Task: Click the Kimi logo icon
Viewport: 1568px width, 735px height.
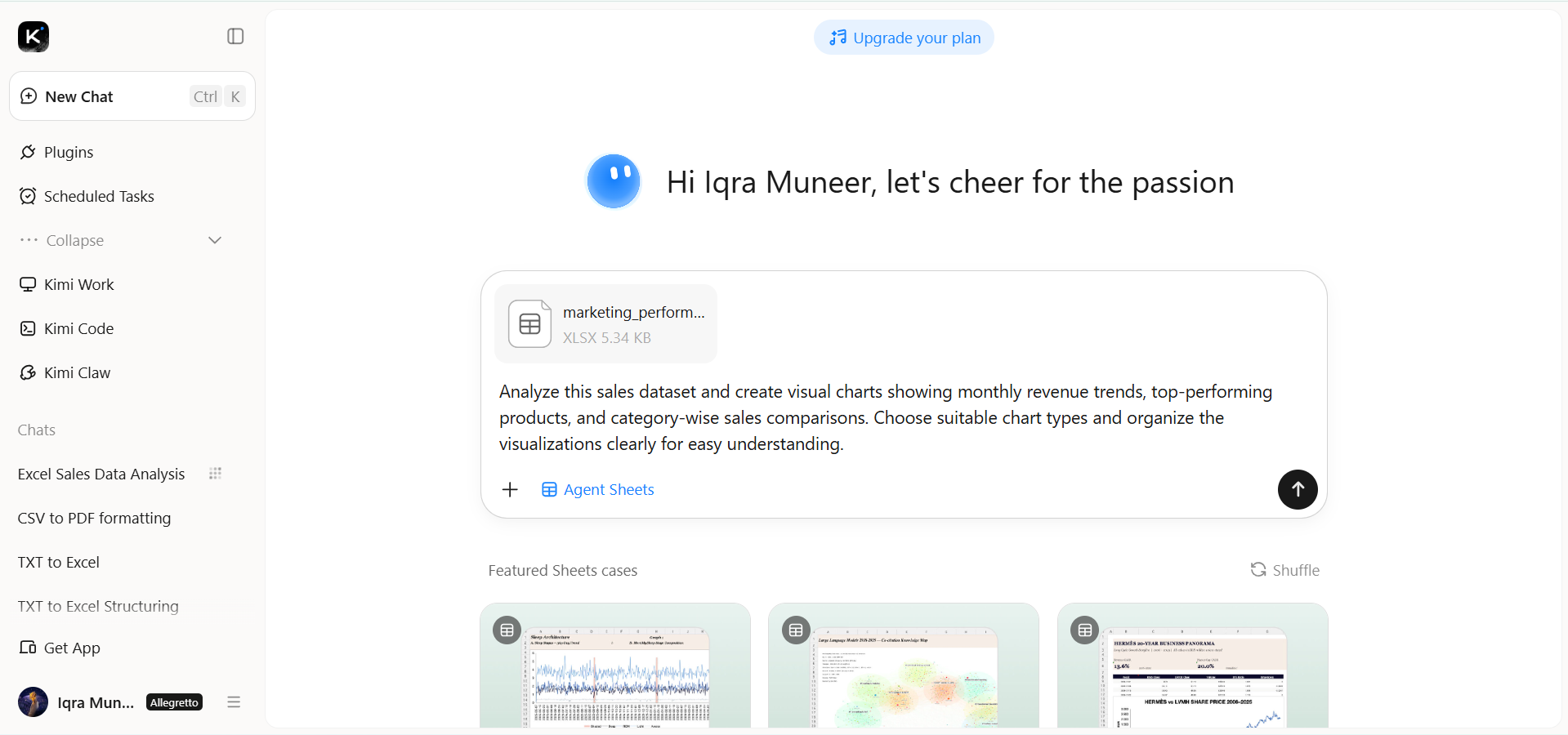Action: [34, 37]
